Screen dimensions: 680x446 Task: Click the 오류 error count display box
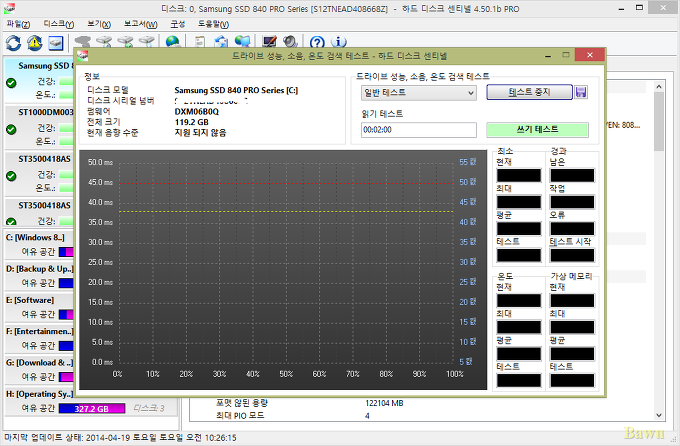tap(572, 229)
